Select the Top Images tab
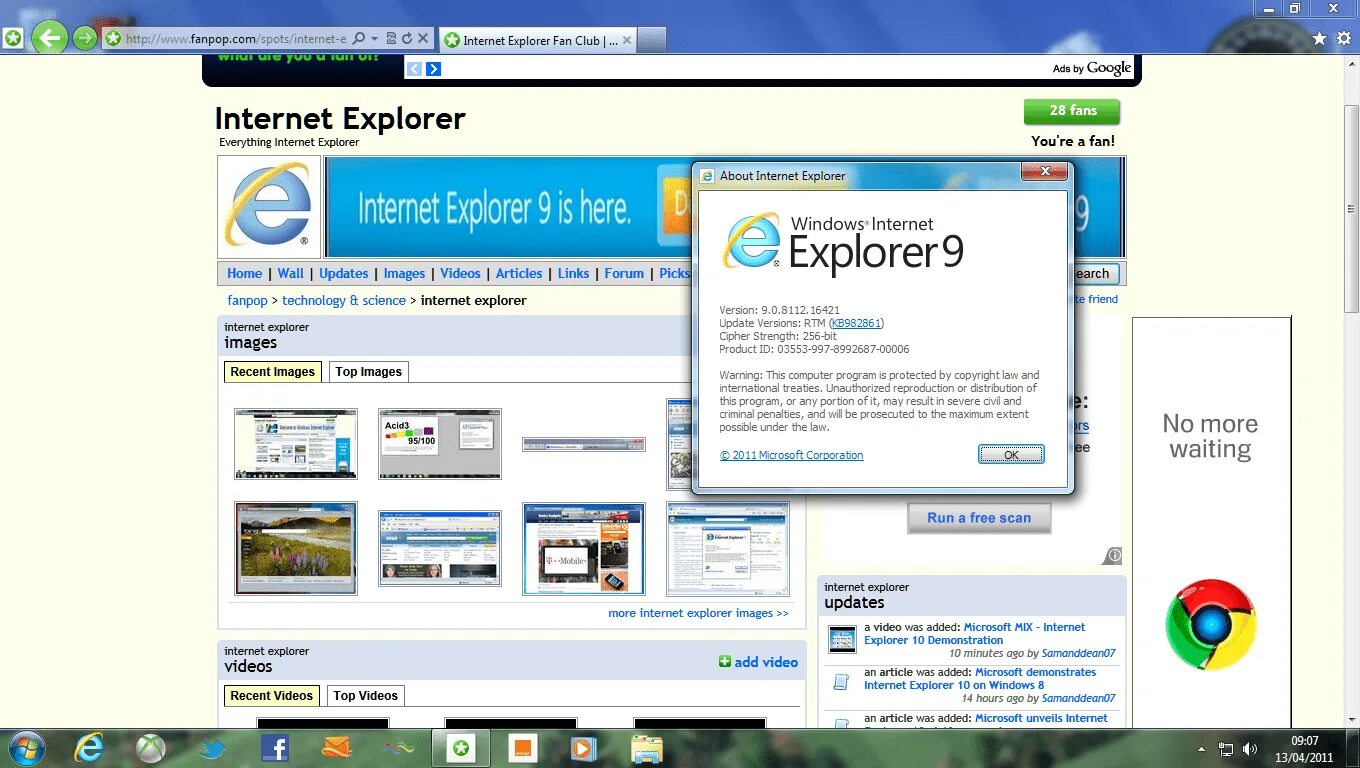 click(x=369, y=371)
